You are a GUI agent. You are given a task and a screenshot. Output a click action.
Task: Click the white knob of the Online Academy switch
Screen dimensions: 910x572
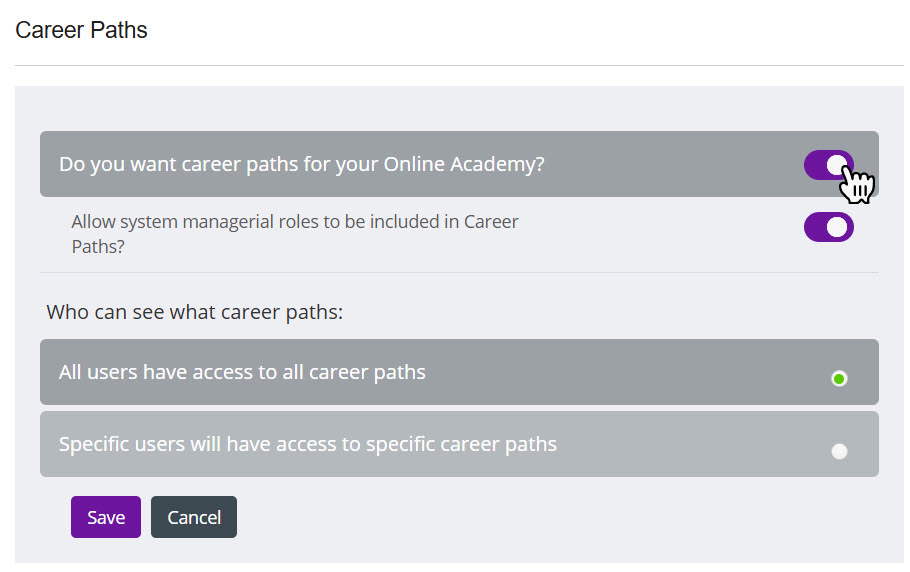coord(838,165)
